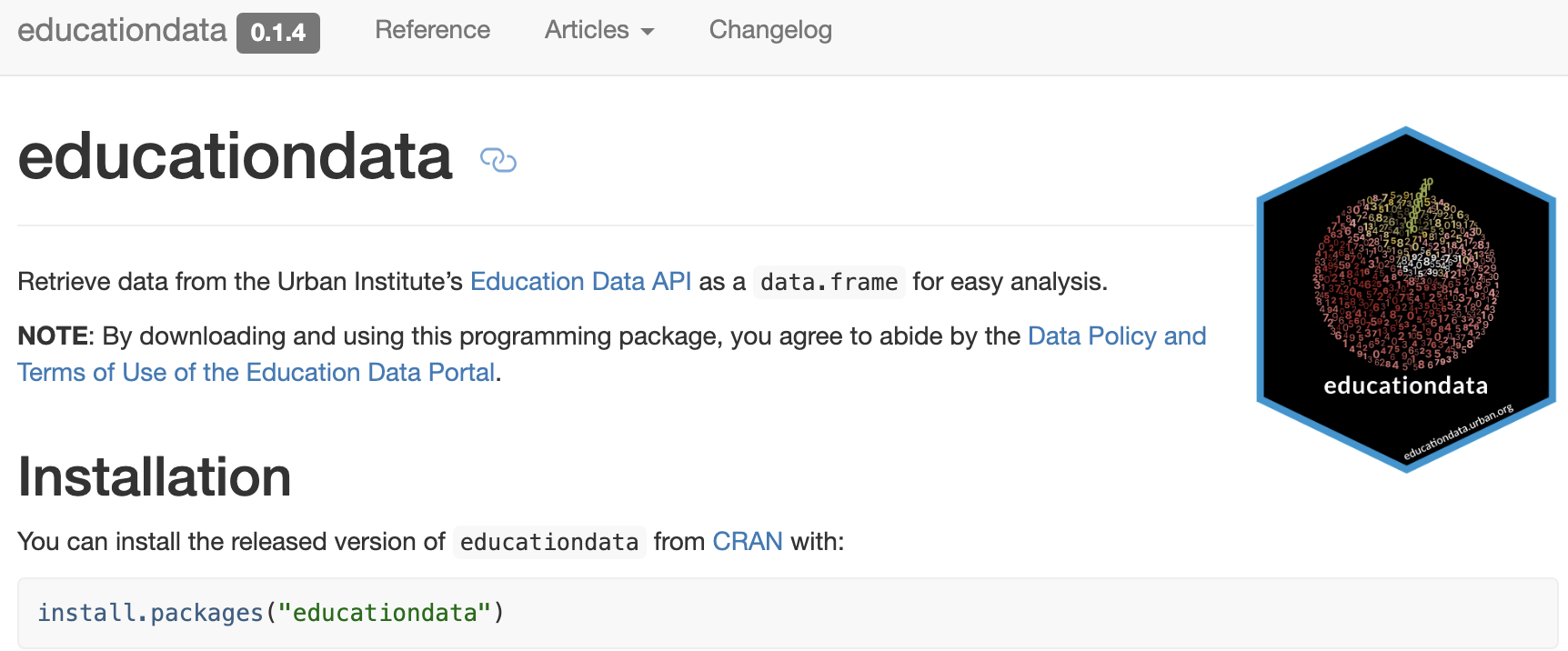Follow the 'Data Policy and' link text

tap(1116, 336)
